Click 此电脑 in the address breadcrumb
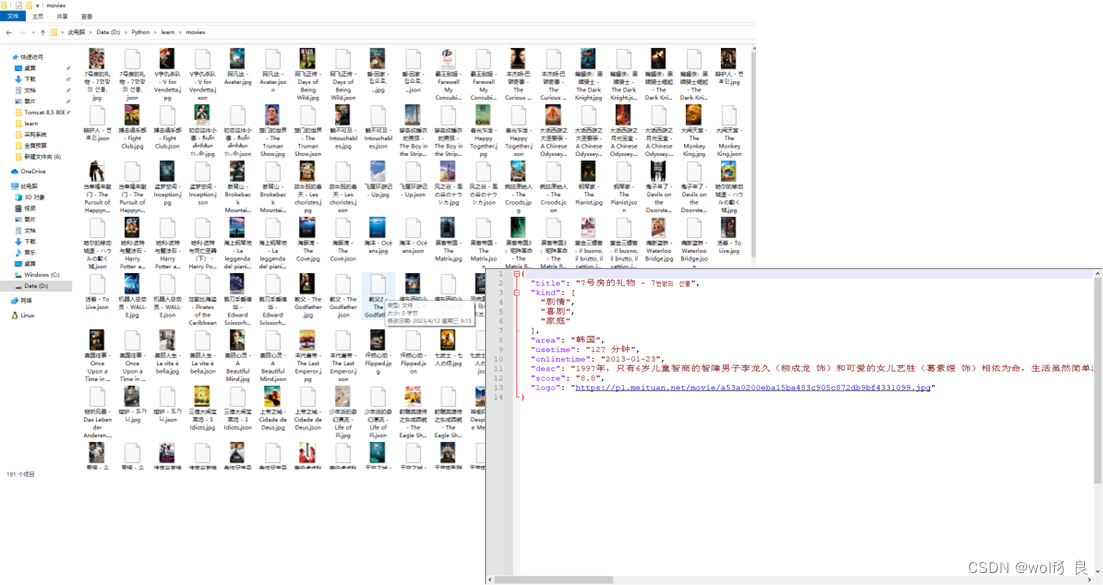Image resolution: width=1103 pixels, height=585 pixels. (76, 32)
